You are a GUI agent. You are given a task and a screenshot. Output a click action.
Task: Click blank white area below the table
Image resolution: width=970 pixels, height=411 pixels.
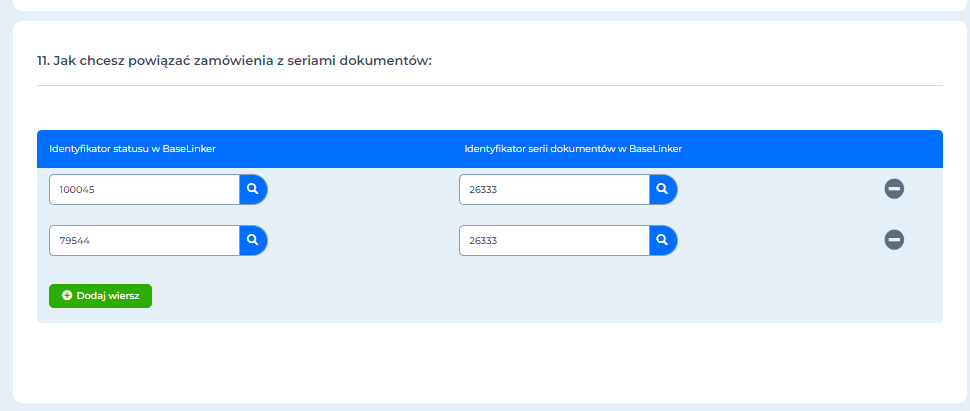click(x=490, y=362)
